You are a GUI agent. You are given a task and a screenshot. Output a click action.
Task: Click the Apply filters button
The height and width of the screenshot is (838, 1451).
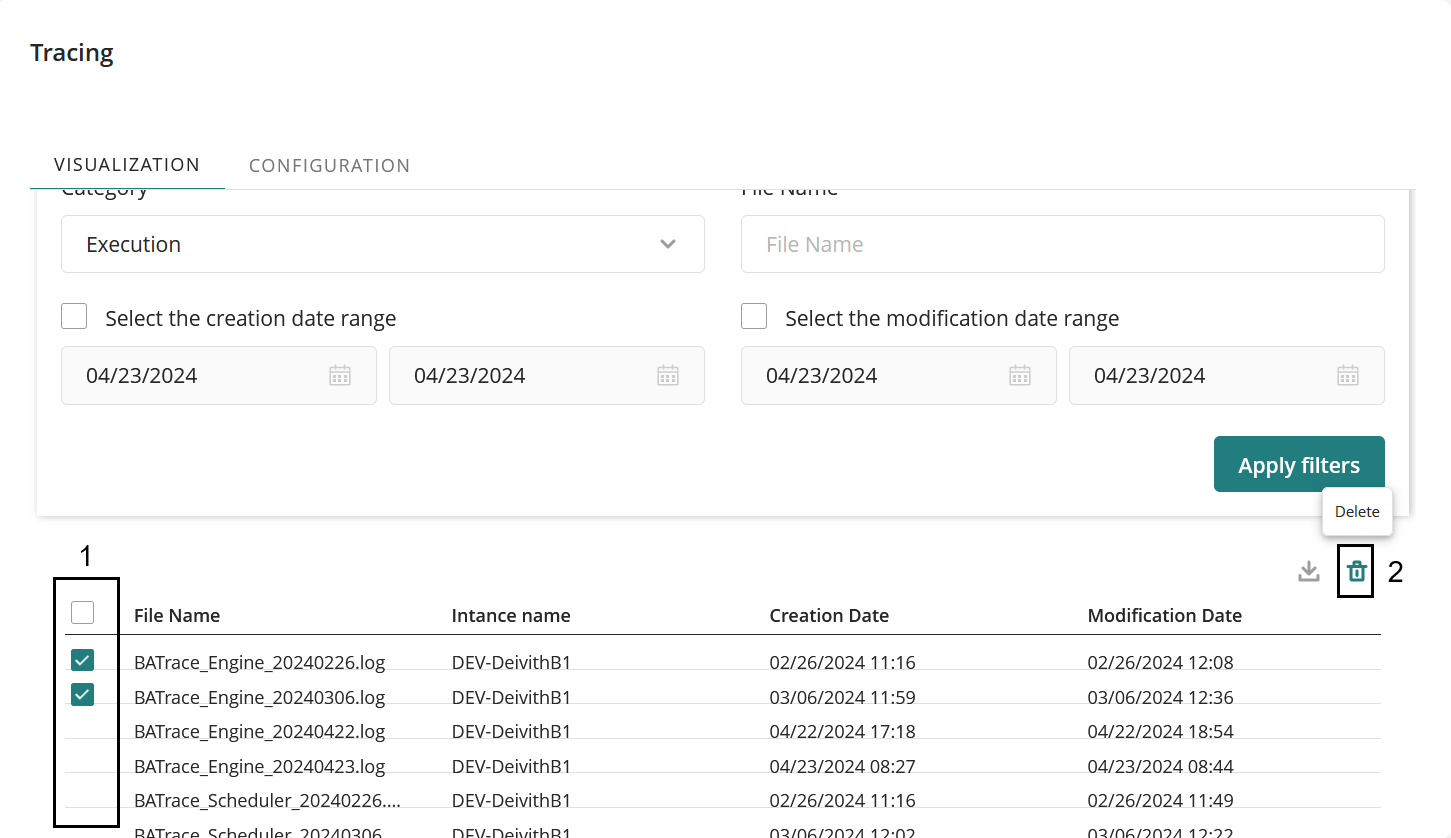click(x=1299, y=464)
